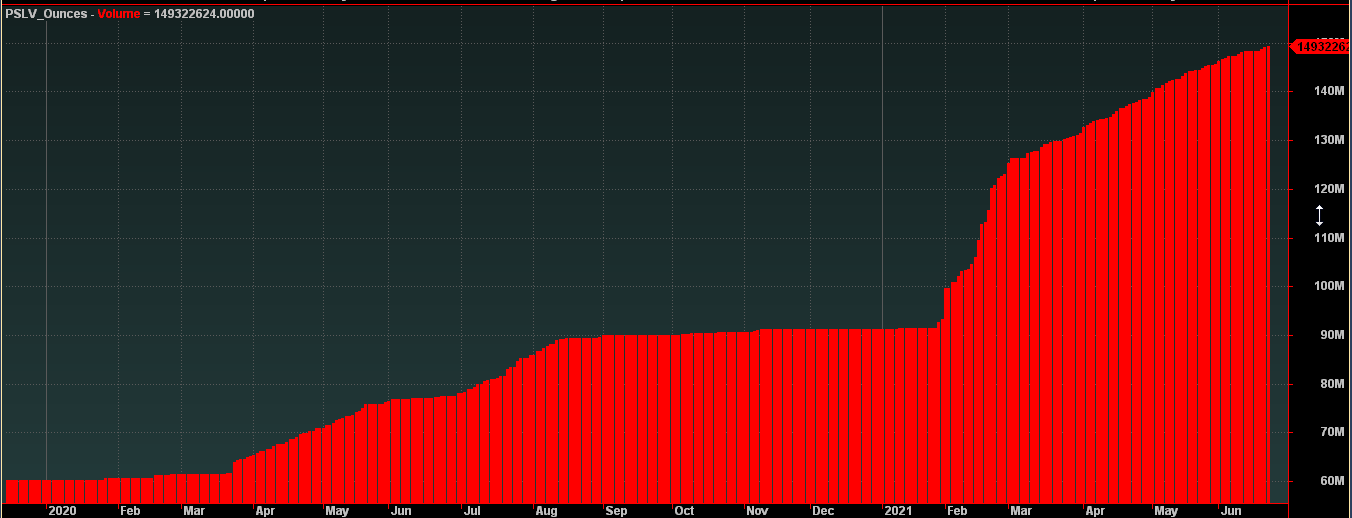Click the Dec label on time axis
Viewport: 1352px width, 518px height.
[823, 510]
